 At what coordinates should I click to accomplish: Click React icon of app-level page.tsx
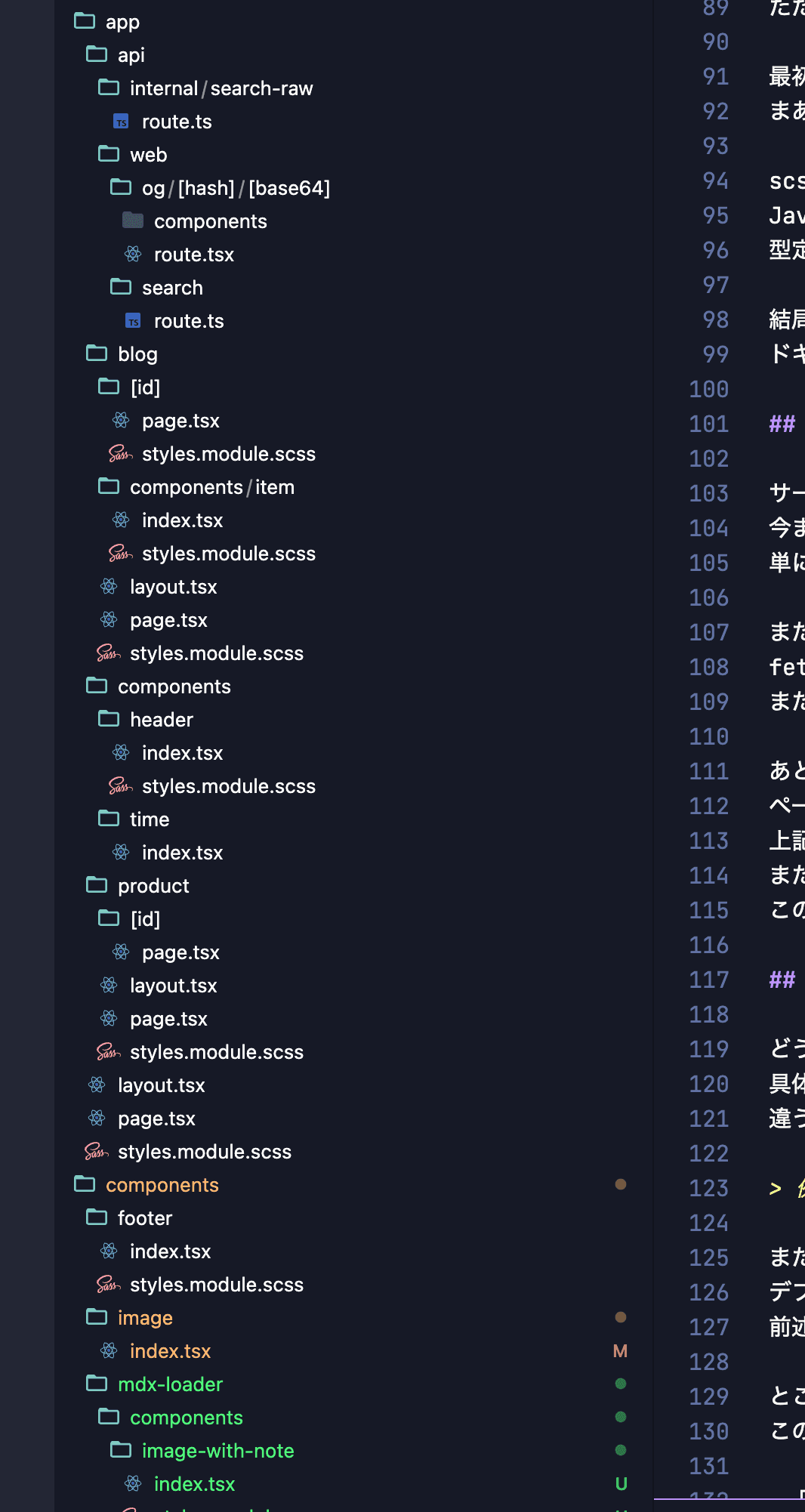[x=97, y=1119]
